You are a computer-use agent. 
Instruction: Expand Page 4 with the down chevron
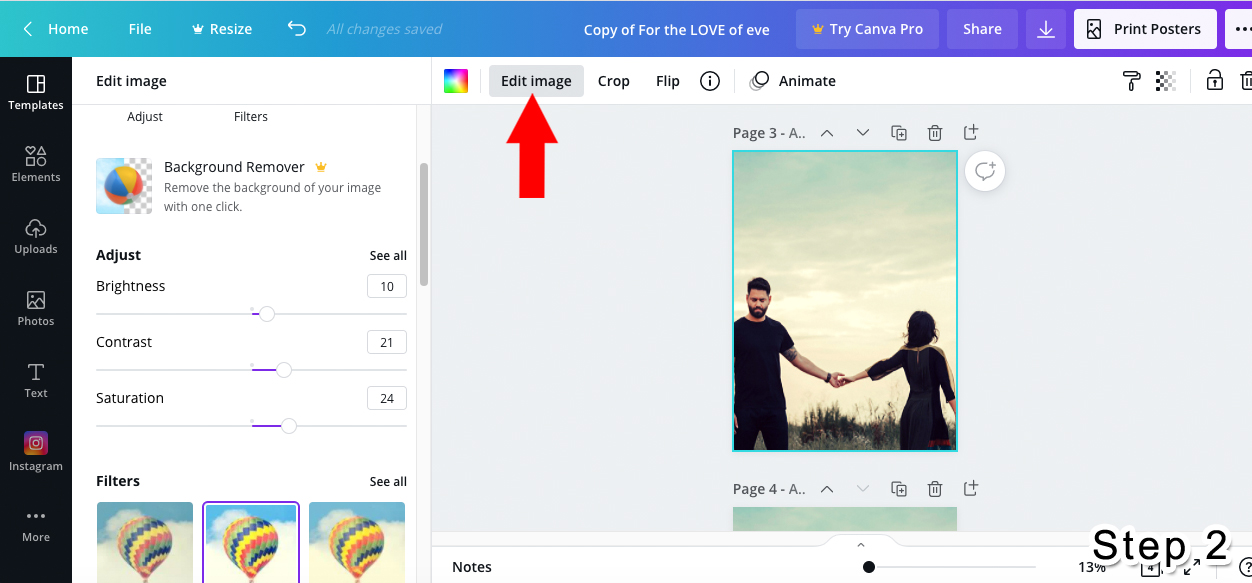[x=862, y=488]
